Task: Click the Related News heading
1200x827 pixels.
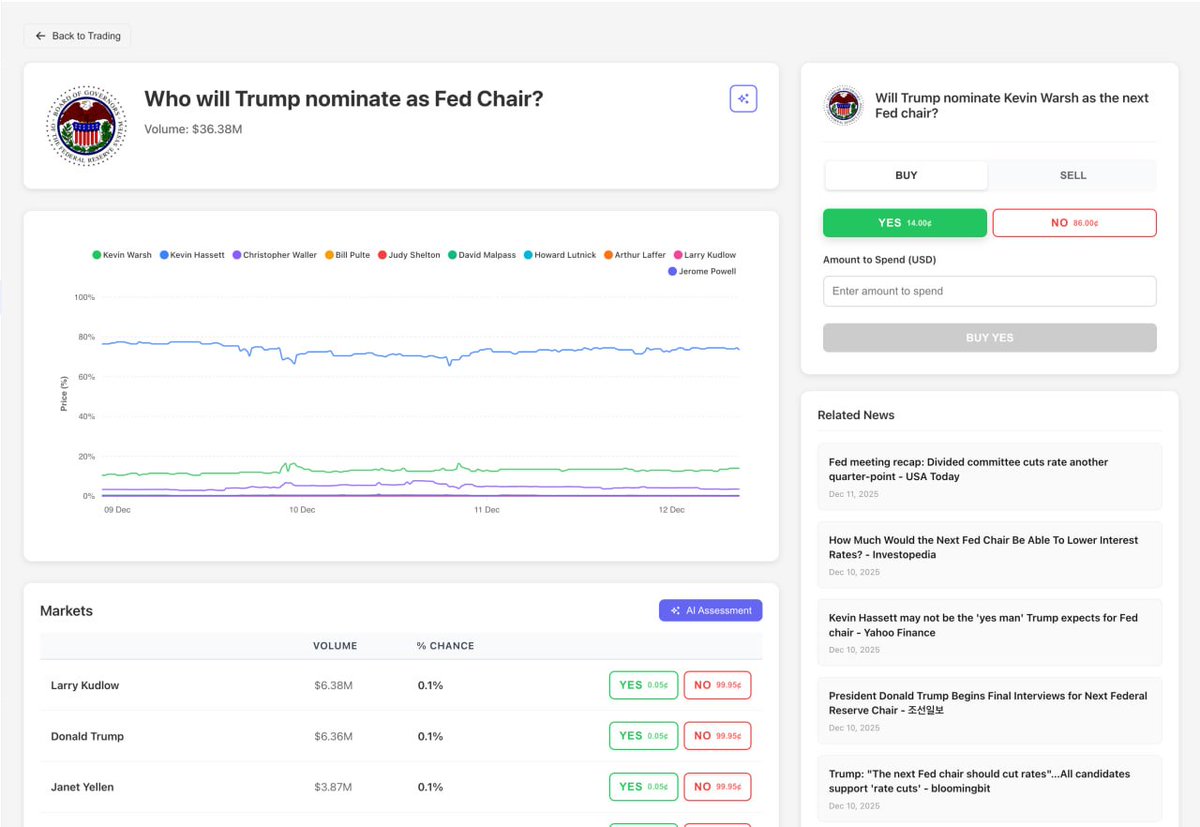Action: pyautogui.click(x=856, y=415)
